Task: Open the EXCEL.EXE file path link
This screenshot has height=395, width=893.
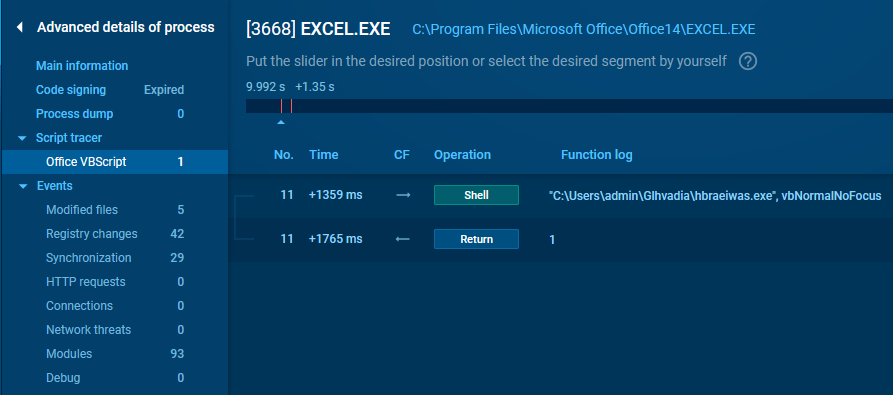Action: 584,30
